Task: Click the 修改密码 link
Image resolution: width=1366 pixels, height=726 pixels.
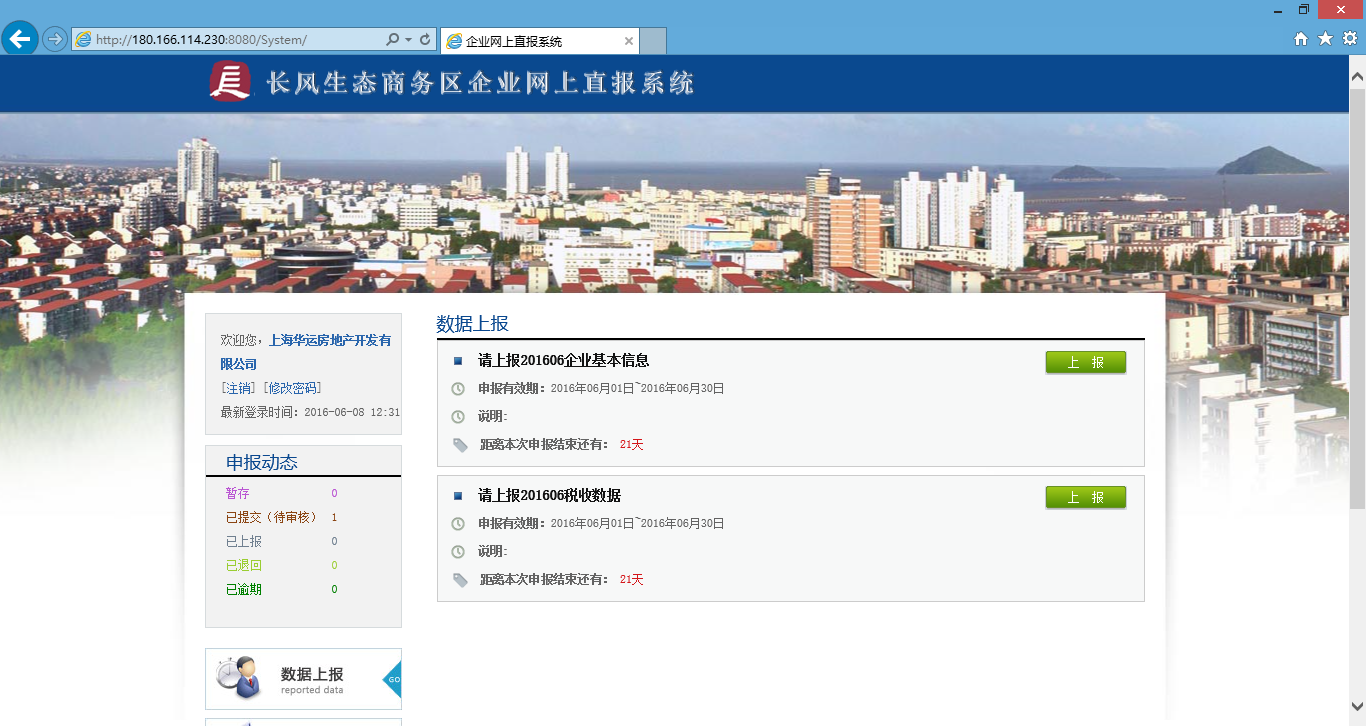Action: [292, 388]
